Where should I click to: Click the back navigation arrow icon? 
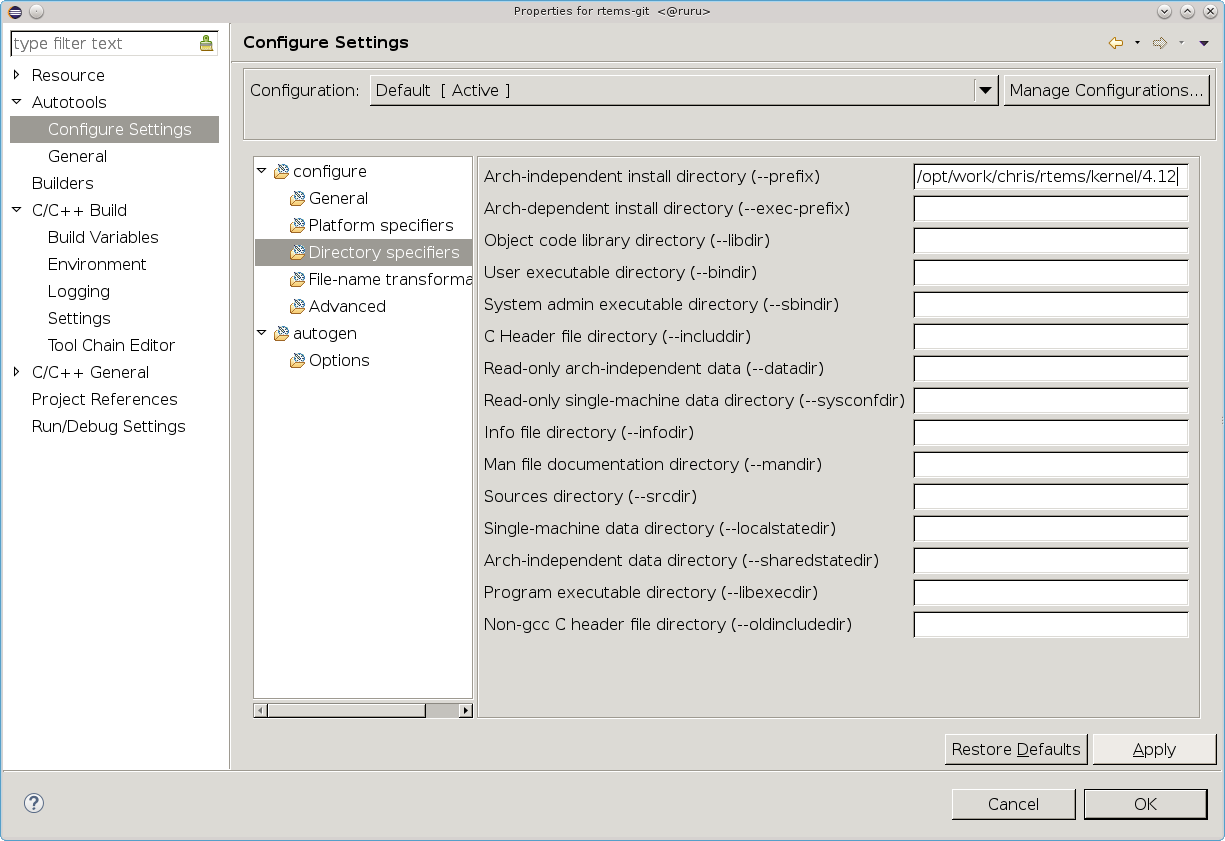coord(1116,43)
